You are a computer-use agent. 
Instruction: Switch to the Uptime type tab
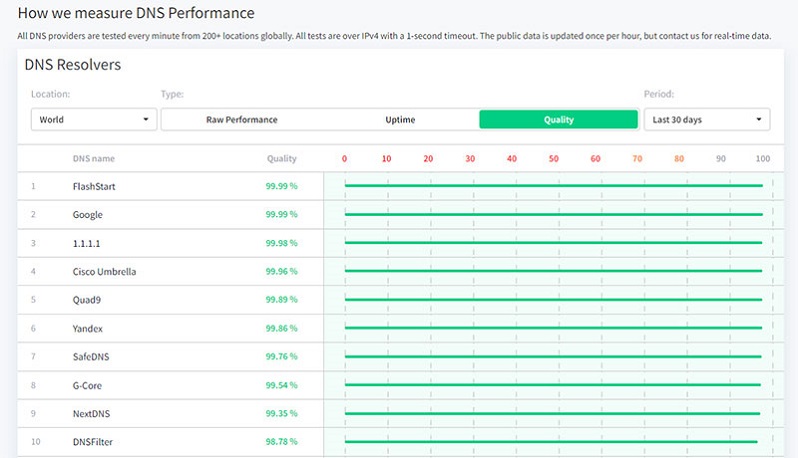tap(400, 120)
